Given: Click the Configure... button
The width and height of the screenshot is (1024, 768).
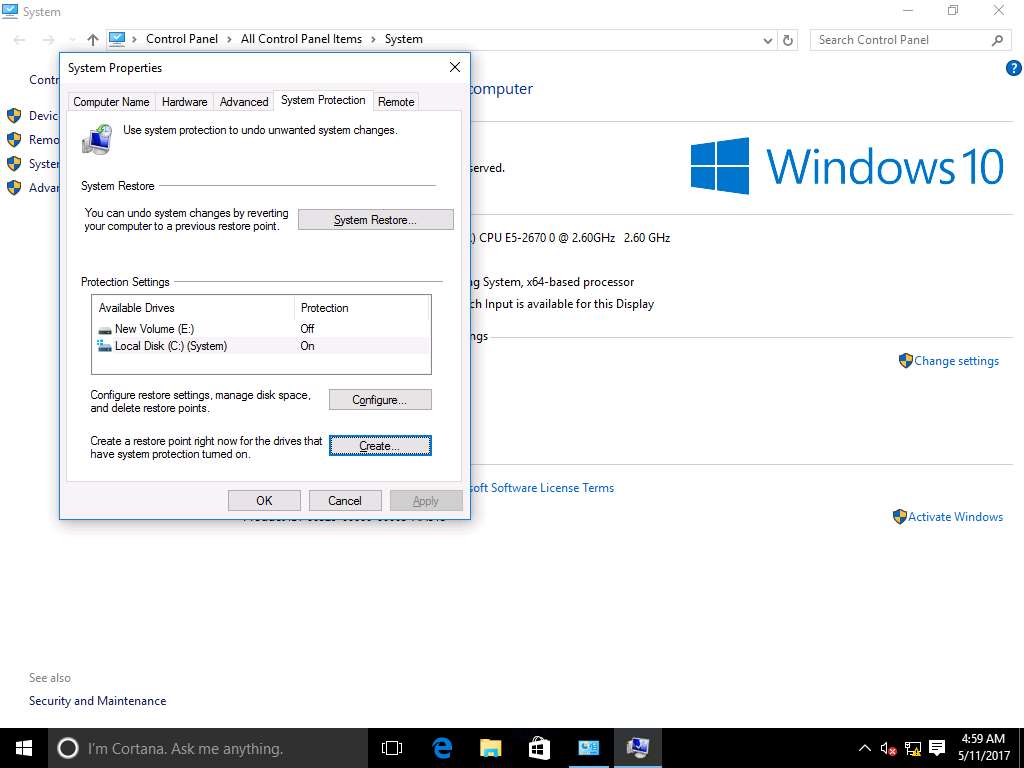Looking at the screenshot, I should coord(380,400).
